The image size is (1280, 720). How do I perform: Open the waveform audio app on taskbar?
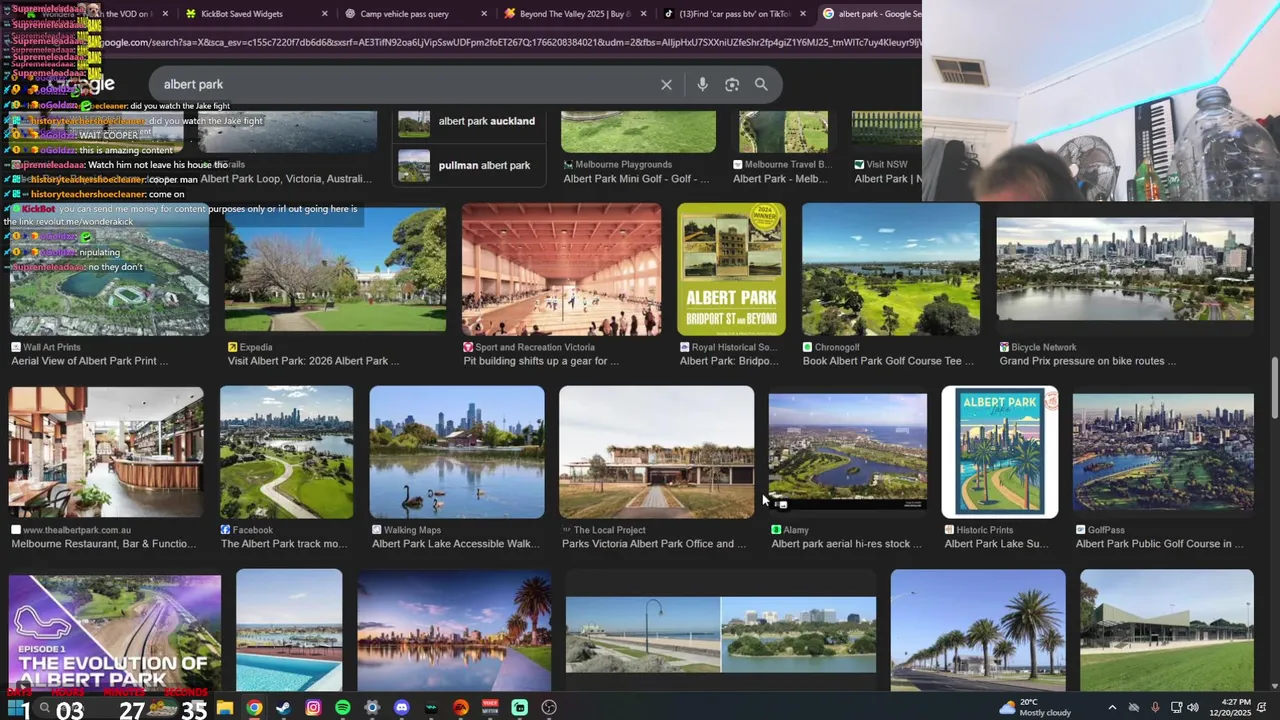tap(431, 708)
